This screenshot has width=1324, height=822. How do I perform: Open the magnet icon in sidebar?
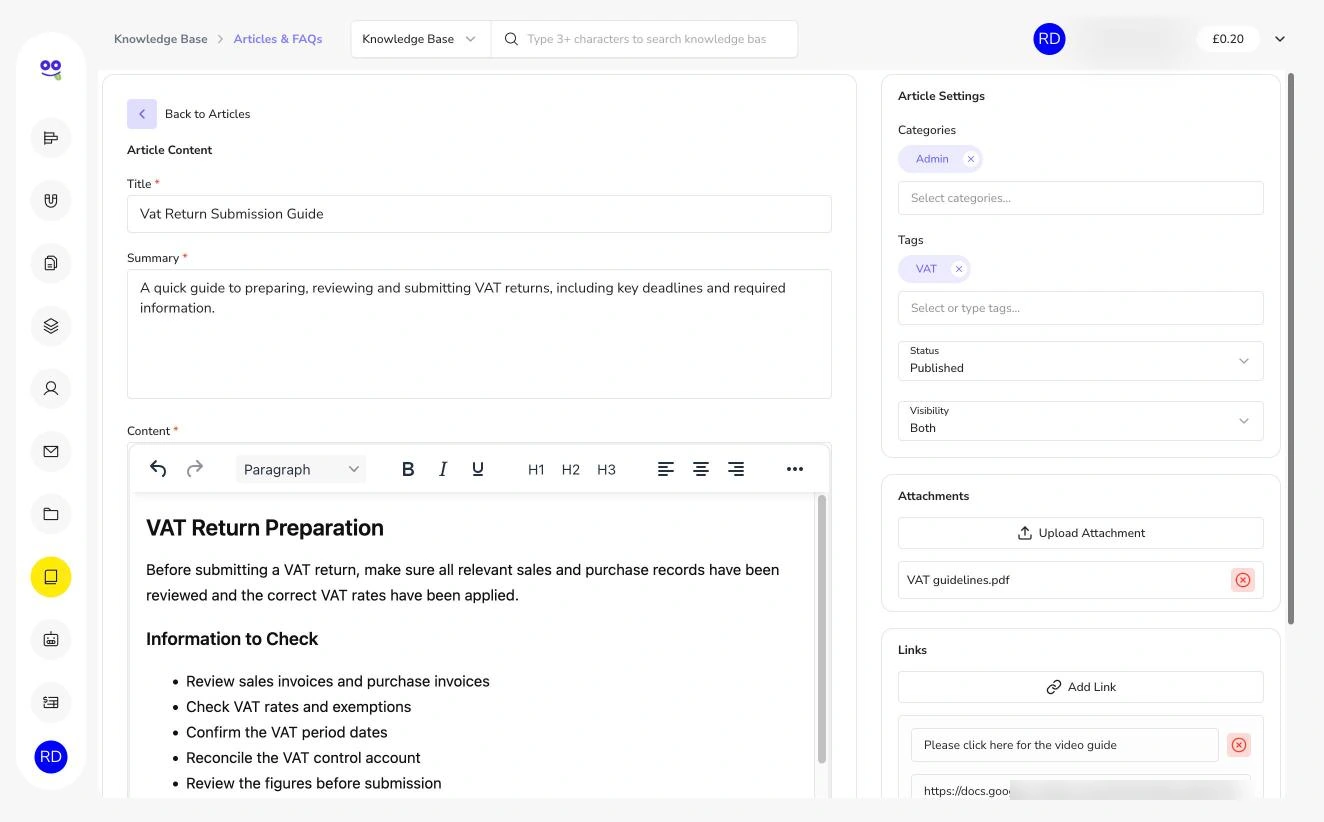coord(51,200)
